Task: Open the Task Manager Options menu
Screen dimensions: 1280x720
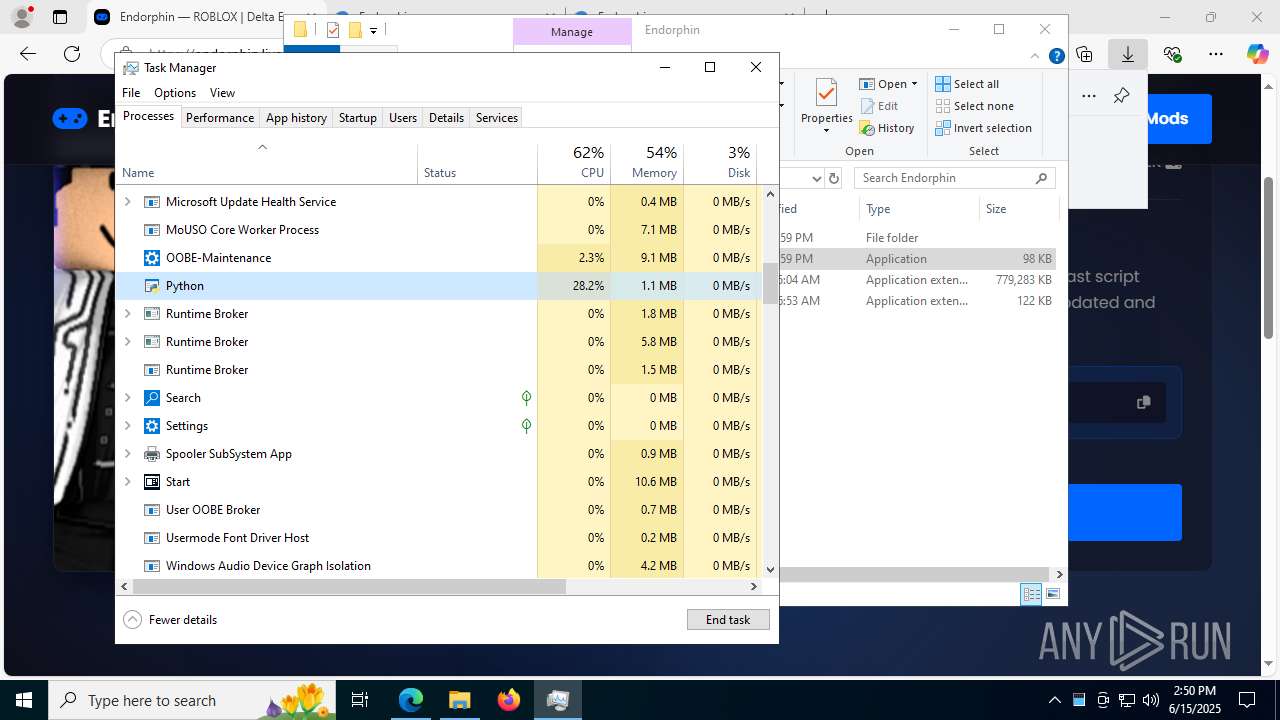Action: [175, 93]
